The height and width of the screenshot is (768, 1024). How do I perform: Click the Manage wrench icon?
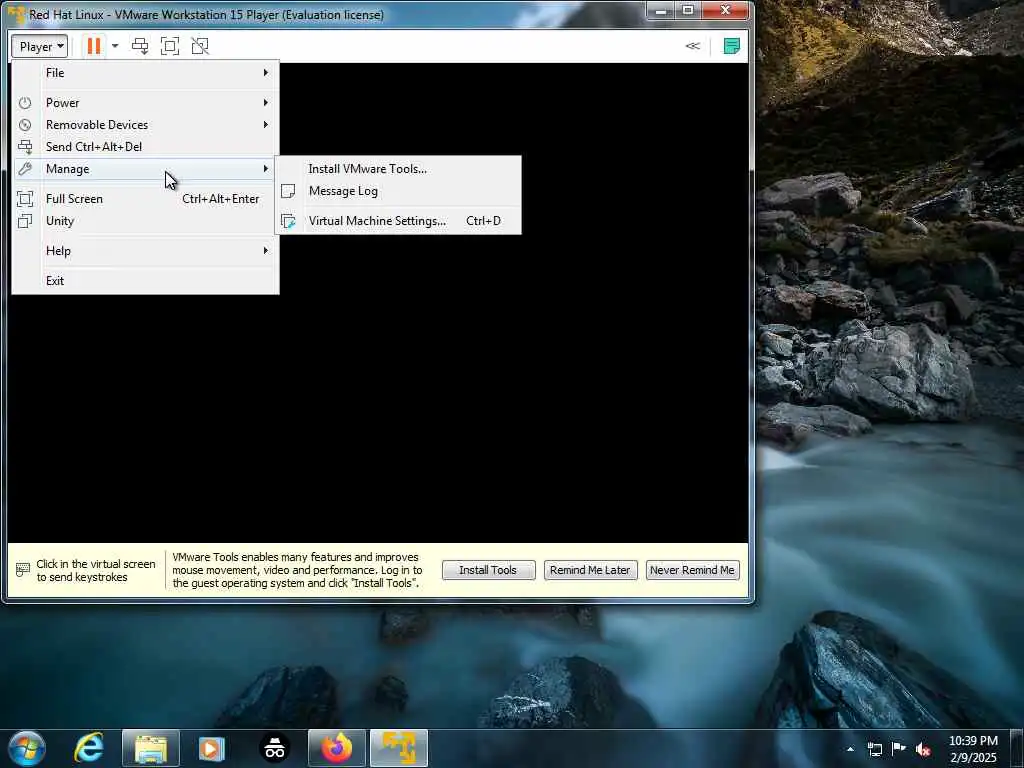(25, 169)
